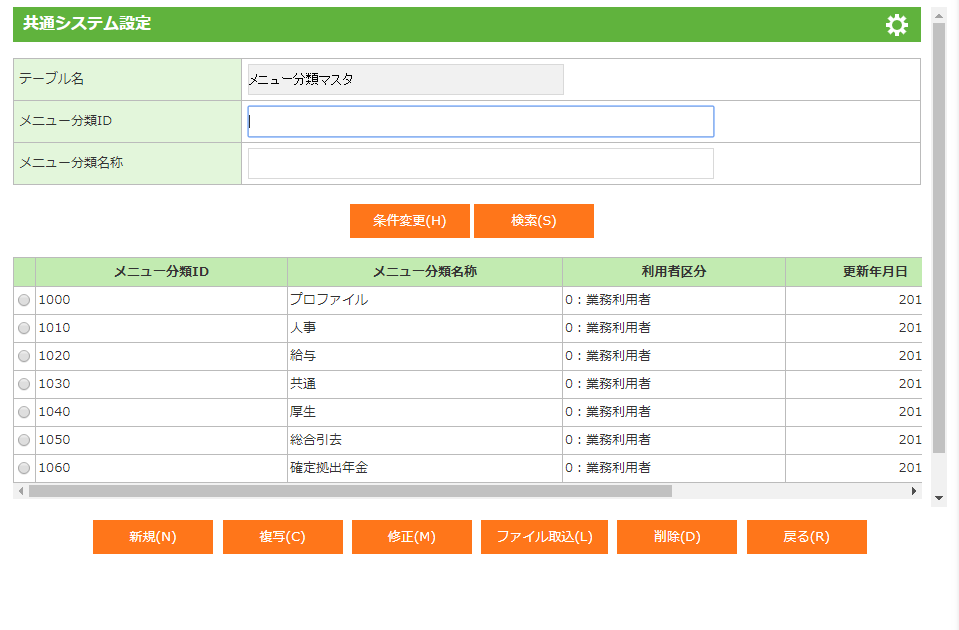Viewport: 959px width, 630px height.
Task: Focus the メニュー分類ID input field
Action: click(x=480, y=122)
